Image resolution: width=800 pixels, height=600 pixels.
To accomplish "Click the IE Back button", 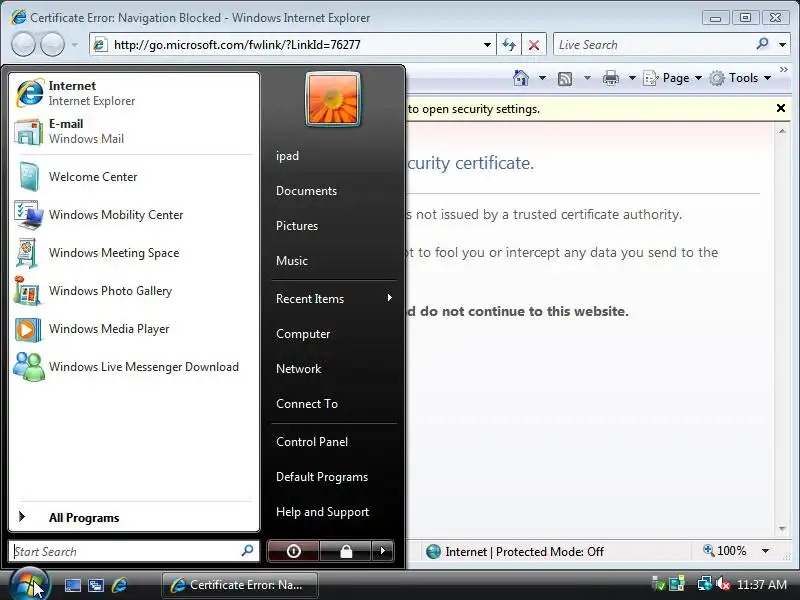I will click(23, 44).
